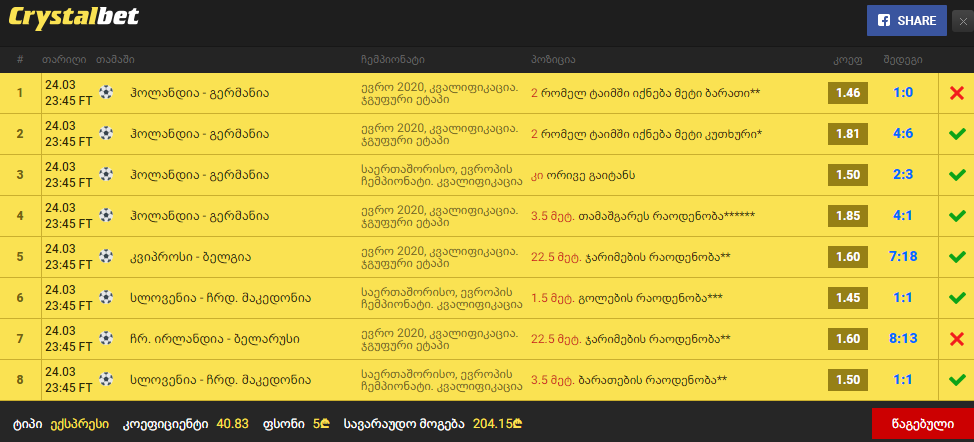Click green checkmark icon in row 4
Screen dimensions: 974x442
click(957, 216)
